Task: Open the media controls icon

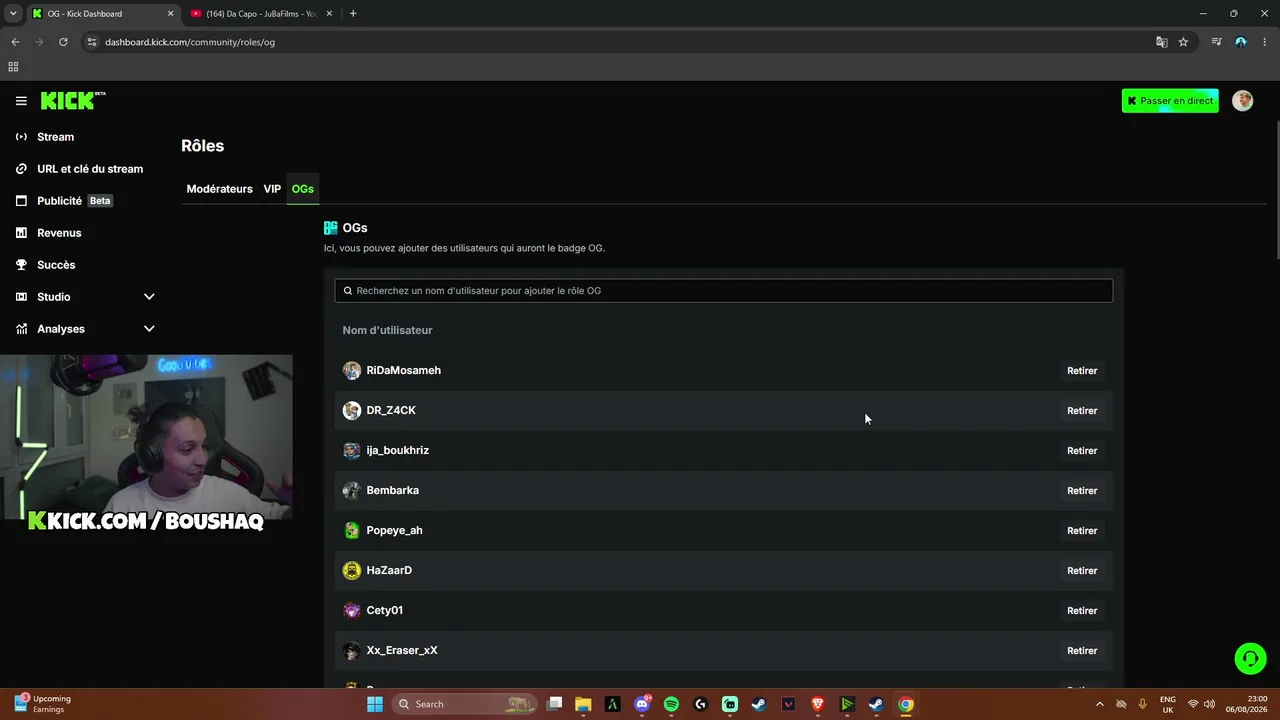Action: tap(1216, 42)
